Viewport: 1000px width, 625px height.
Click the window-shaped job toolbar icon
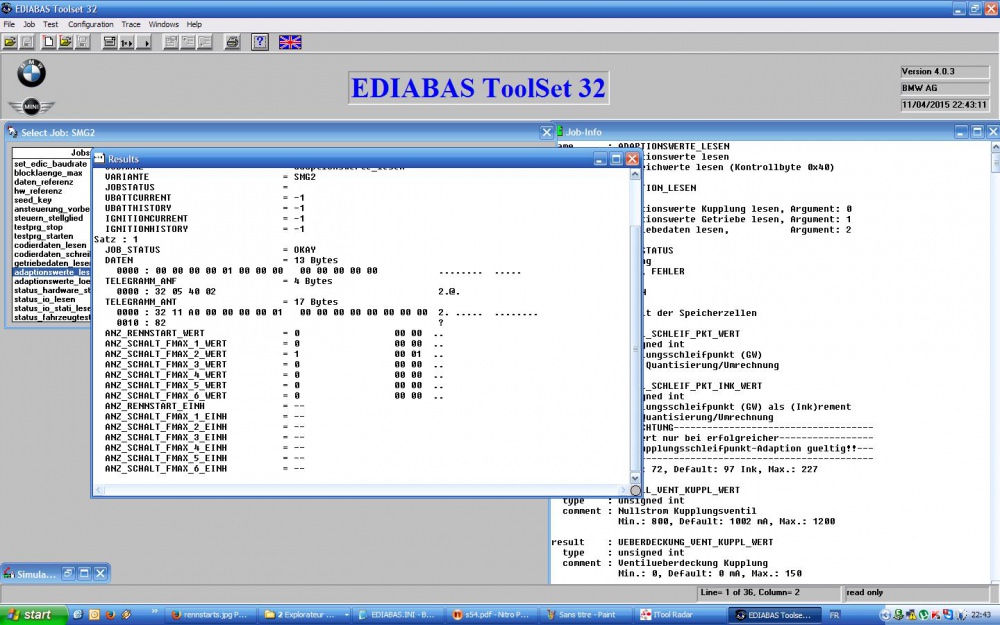point(110,42)
